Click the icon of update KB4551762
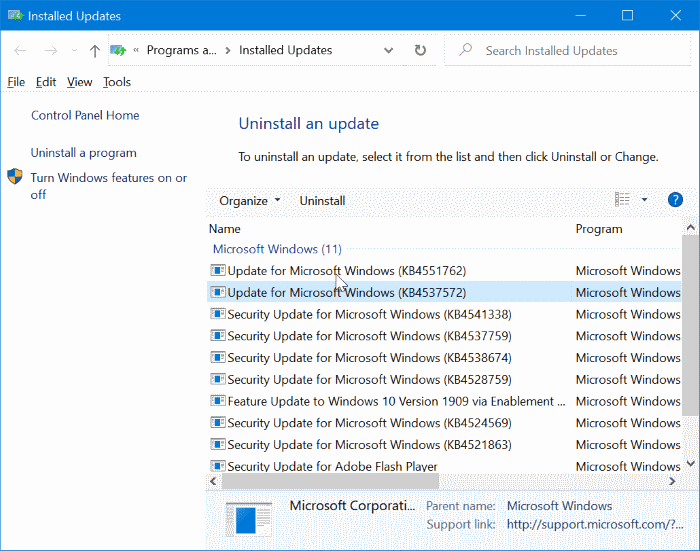The height and width of the screenshot is (551, 700). 218,270
